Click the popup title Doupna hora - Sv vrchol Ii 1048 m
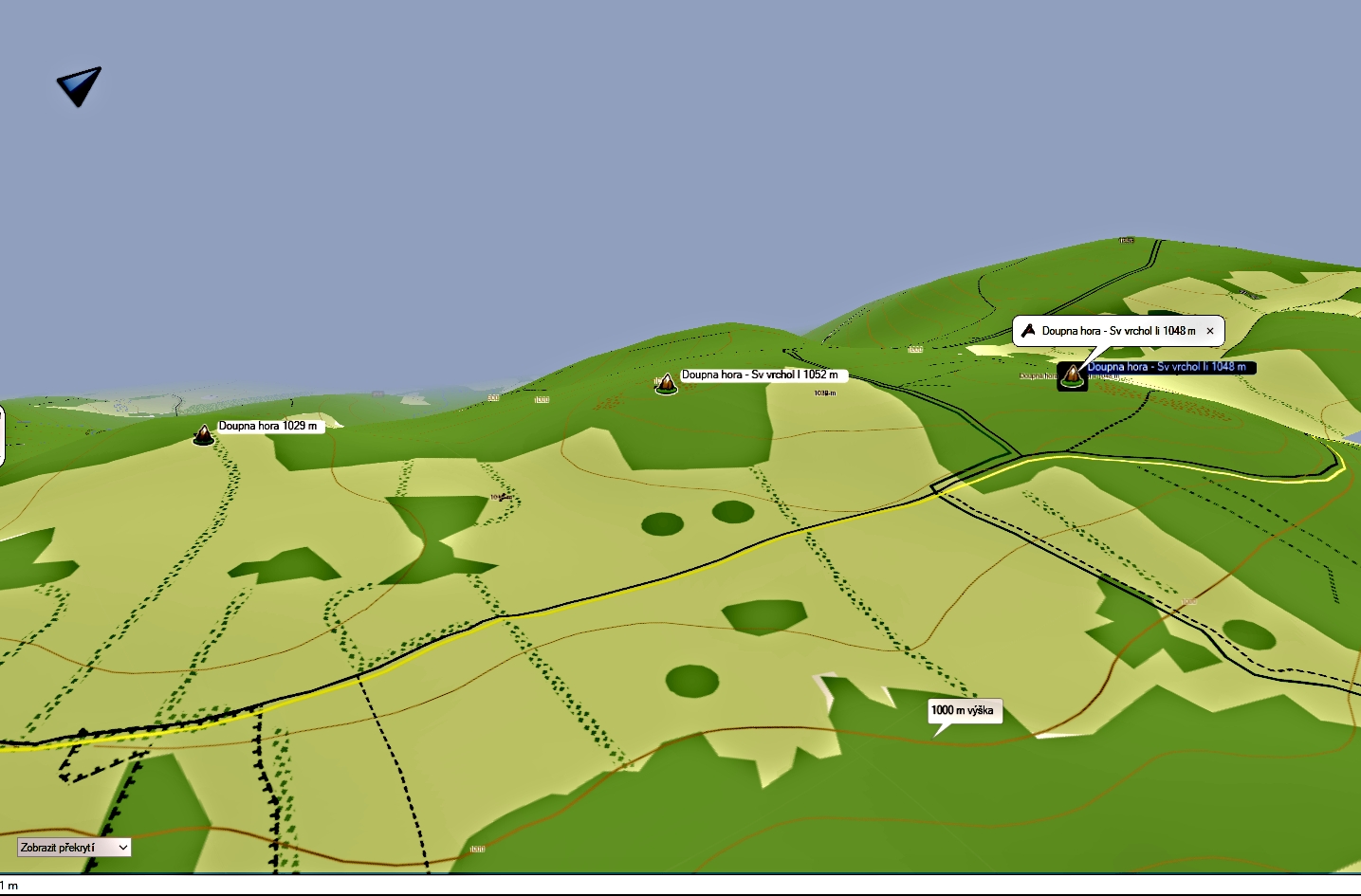Viewport: 1361px width, 896px height. [x=1119, y=331]
